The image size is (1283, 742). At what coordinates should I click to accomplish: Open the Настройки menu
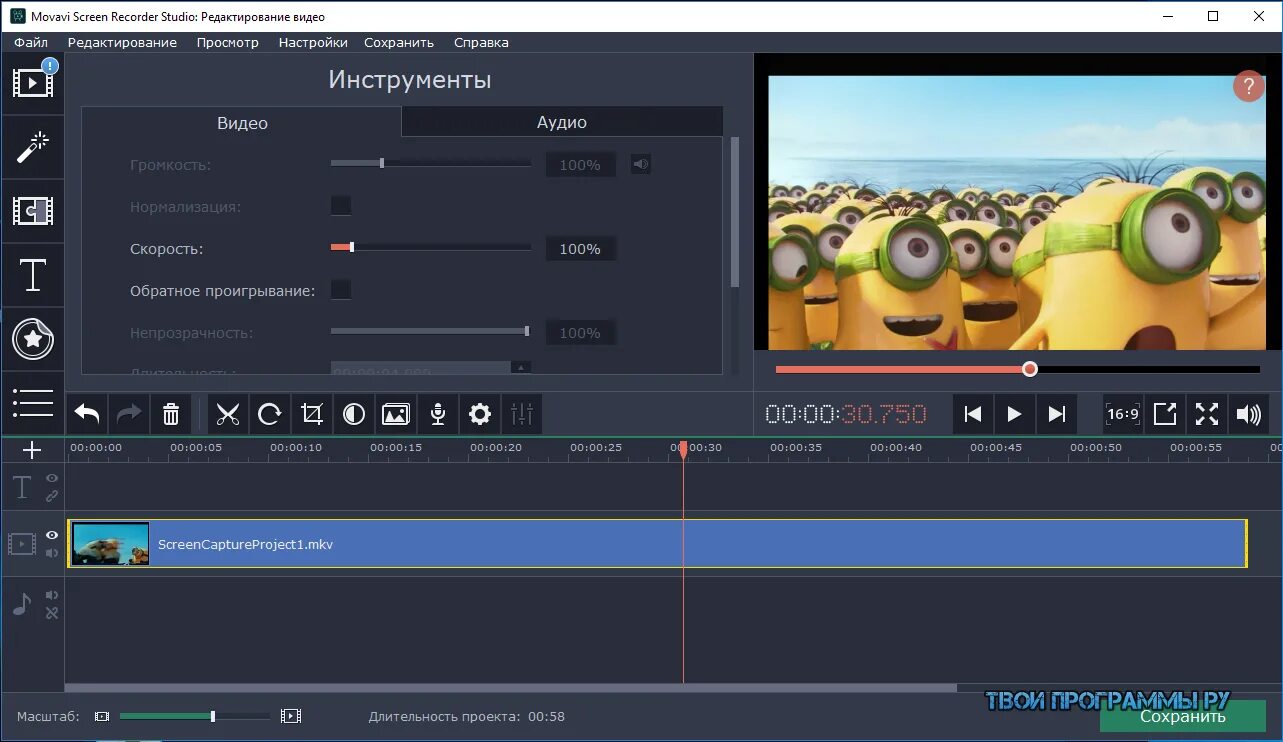(313, 42)
